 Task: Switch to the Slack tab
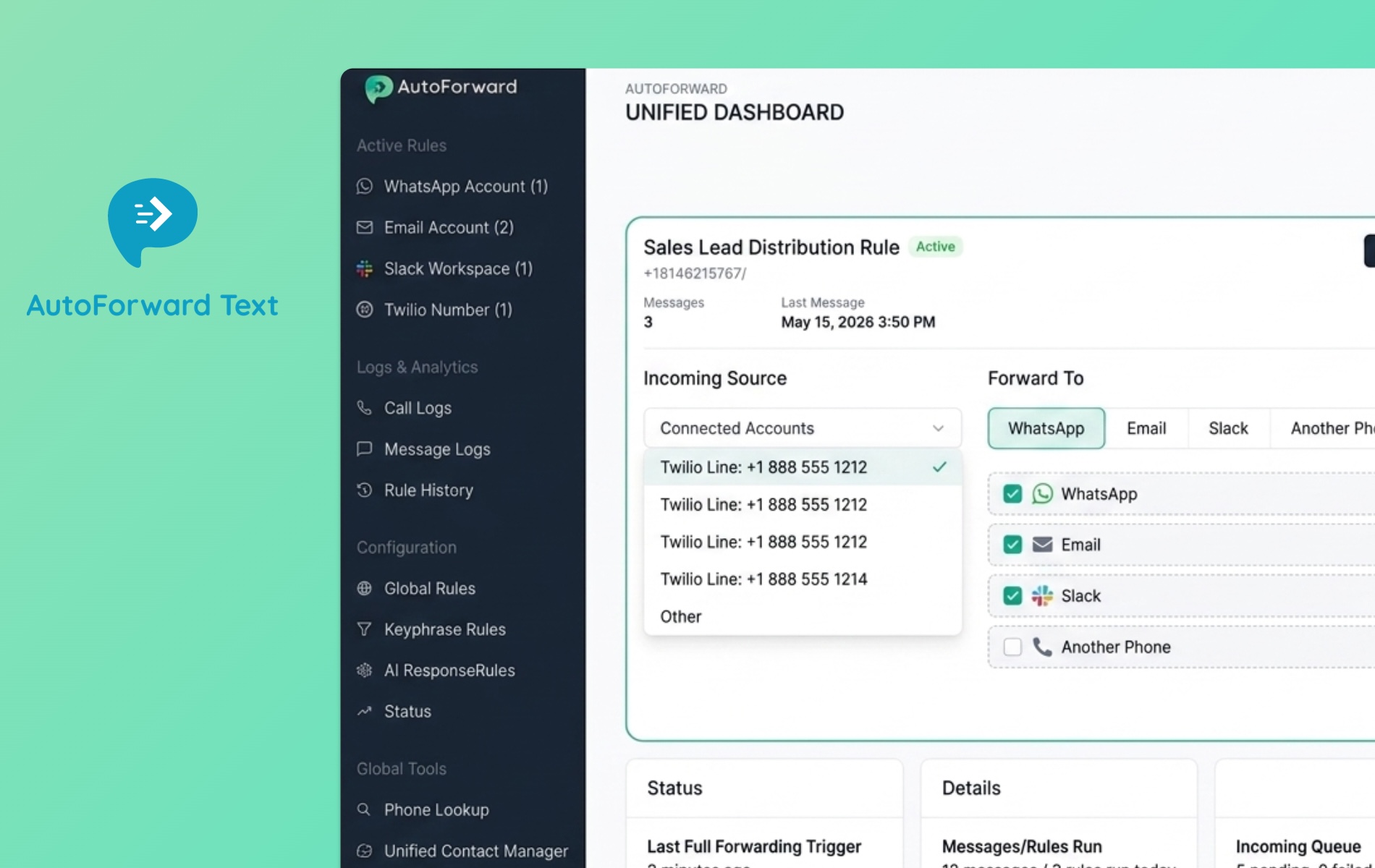tap(1228, 428)
